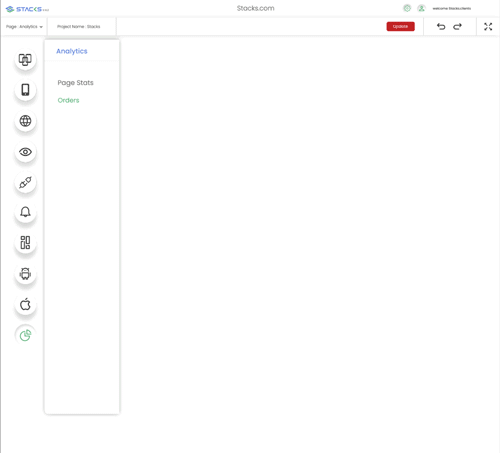Open the Page Analytics dropdown
Viewport: 500px width, 453px height.
point(24,27)
